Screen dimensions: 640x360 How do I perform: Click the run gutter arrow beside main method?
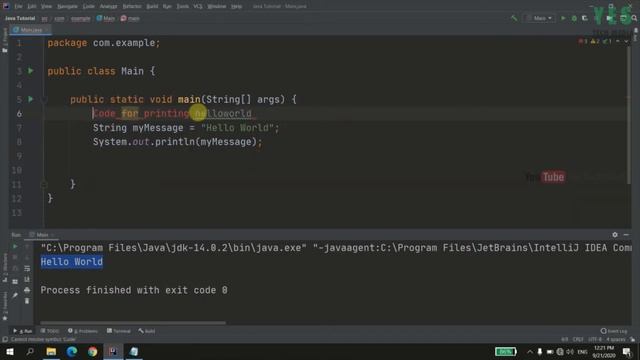[x=31, y=99]
